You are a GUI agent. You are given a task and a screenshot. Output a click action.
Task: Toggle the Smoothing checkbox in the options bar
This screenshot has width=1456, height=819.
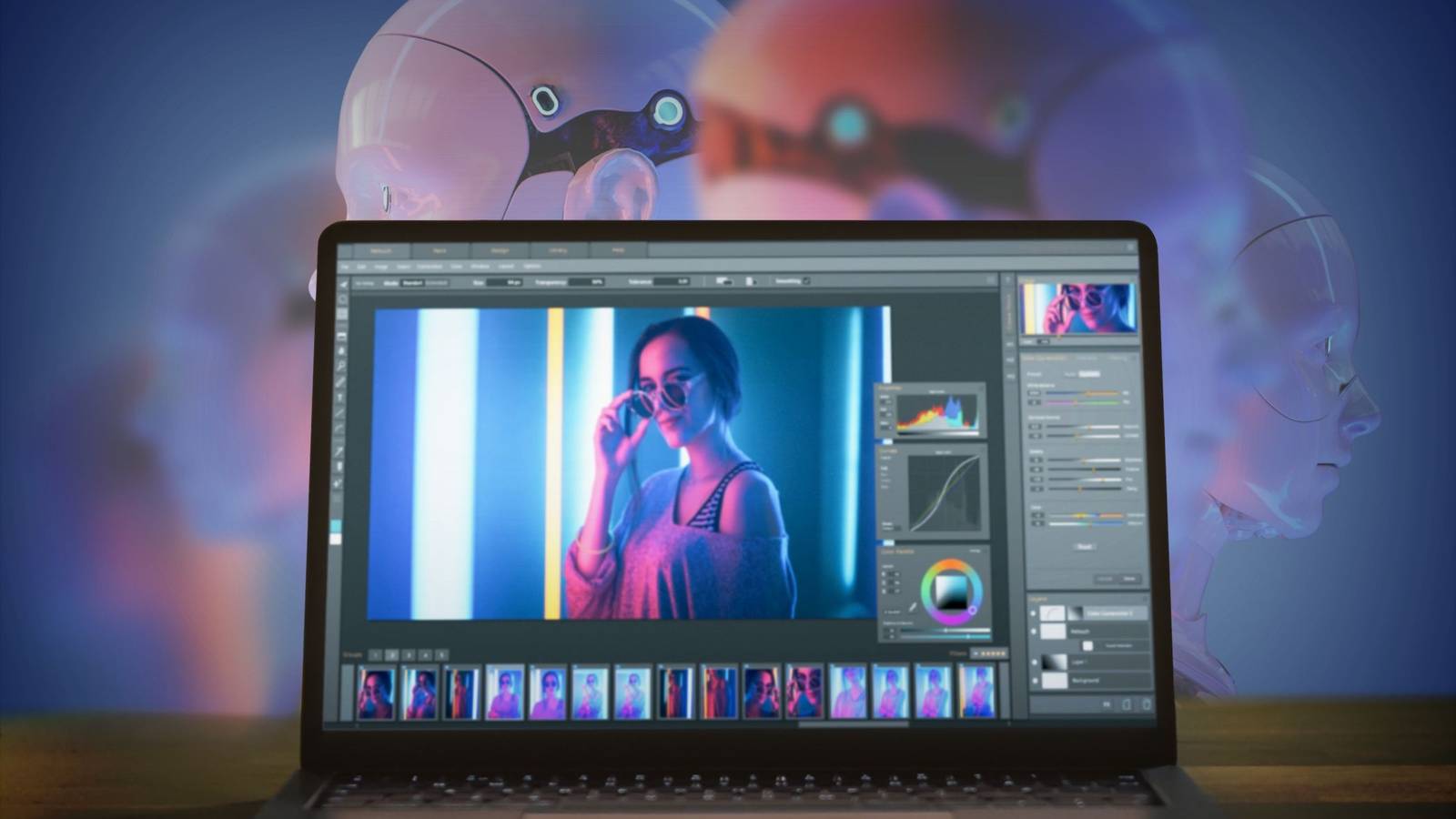pos(806,281)
